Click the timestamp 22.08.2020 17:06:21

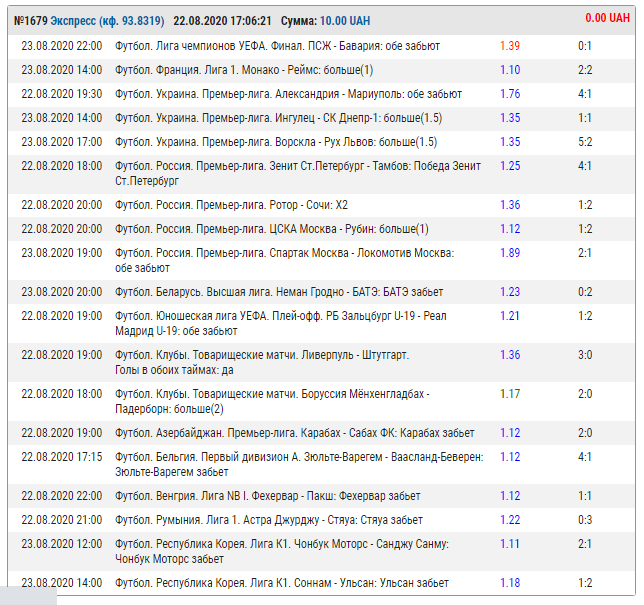coord(222,21)
